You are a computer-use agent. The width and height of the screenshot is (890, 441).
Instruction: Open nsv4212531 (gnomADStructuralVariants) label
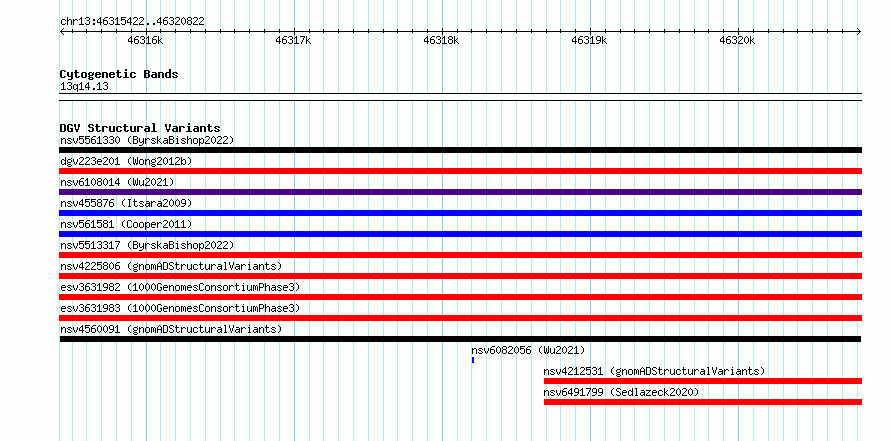click(x=654, y=371)
